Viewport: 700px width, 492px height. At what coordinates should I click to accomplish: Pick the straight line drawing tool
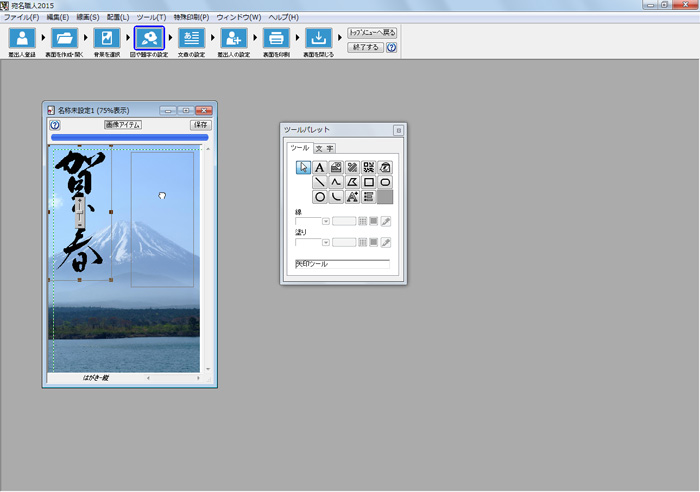(x=320, y=182)
